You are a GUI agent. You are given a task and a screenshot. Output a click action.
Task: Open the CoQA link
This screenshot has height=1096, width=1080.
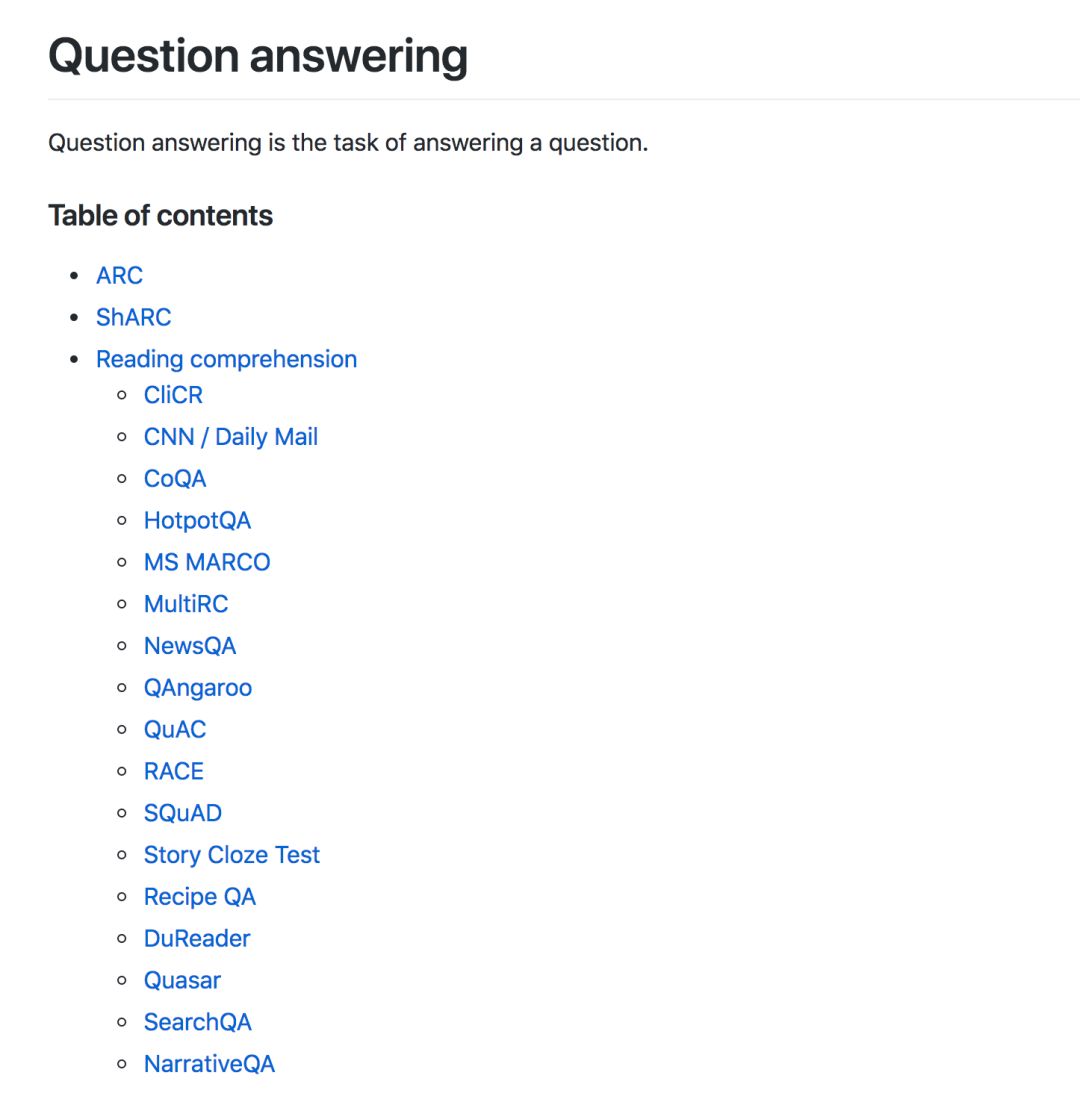(175, 479)
